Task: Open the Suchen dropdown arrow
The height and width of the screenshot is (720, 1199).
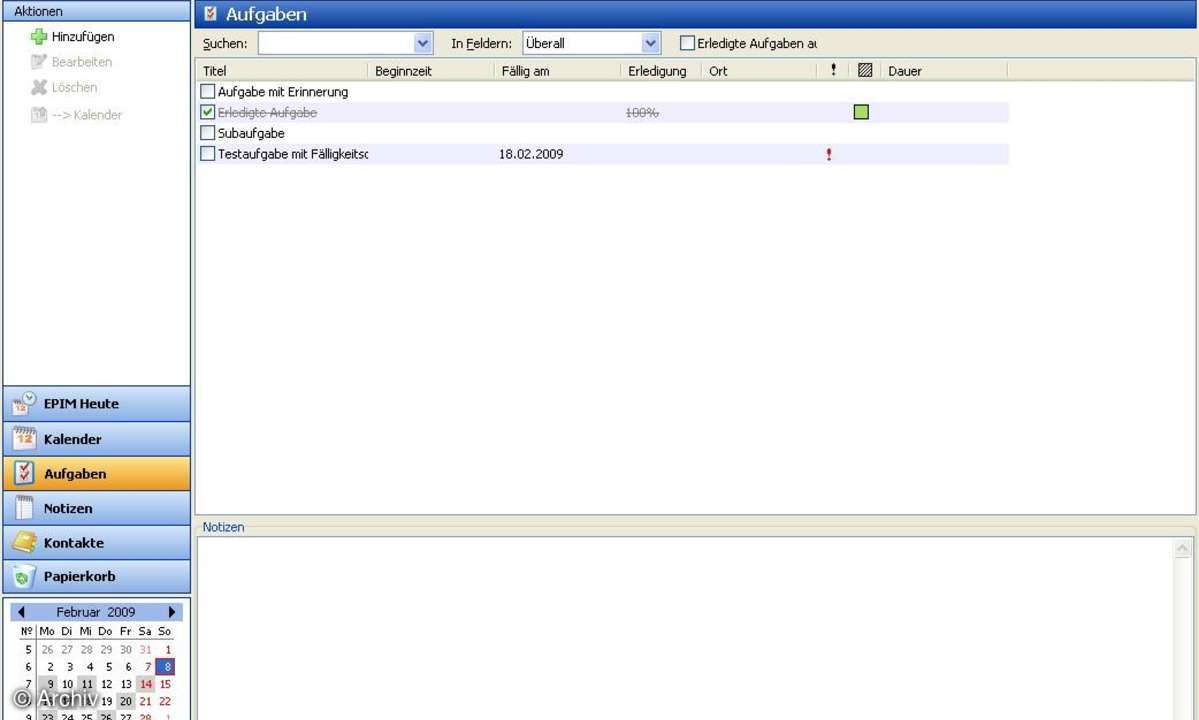Action: (x=423, y=44)
